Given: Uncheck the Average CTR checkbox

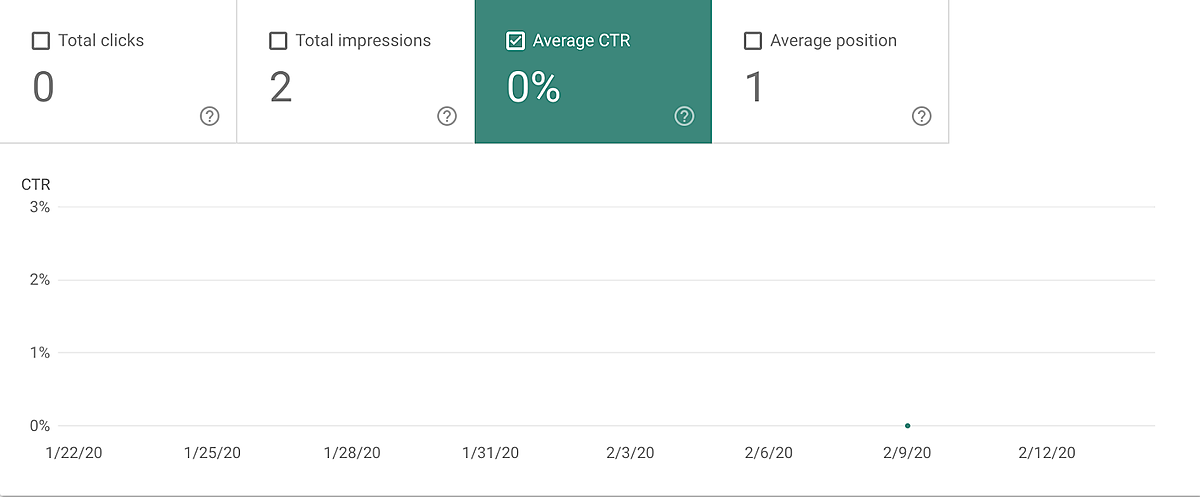Looking at the screenshot, I should click(x=515, y=41).
